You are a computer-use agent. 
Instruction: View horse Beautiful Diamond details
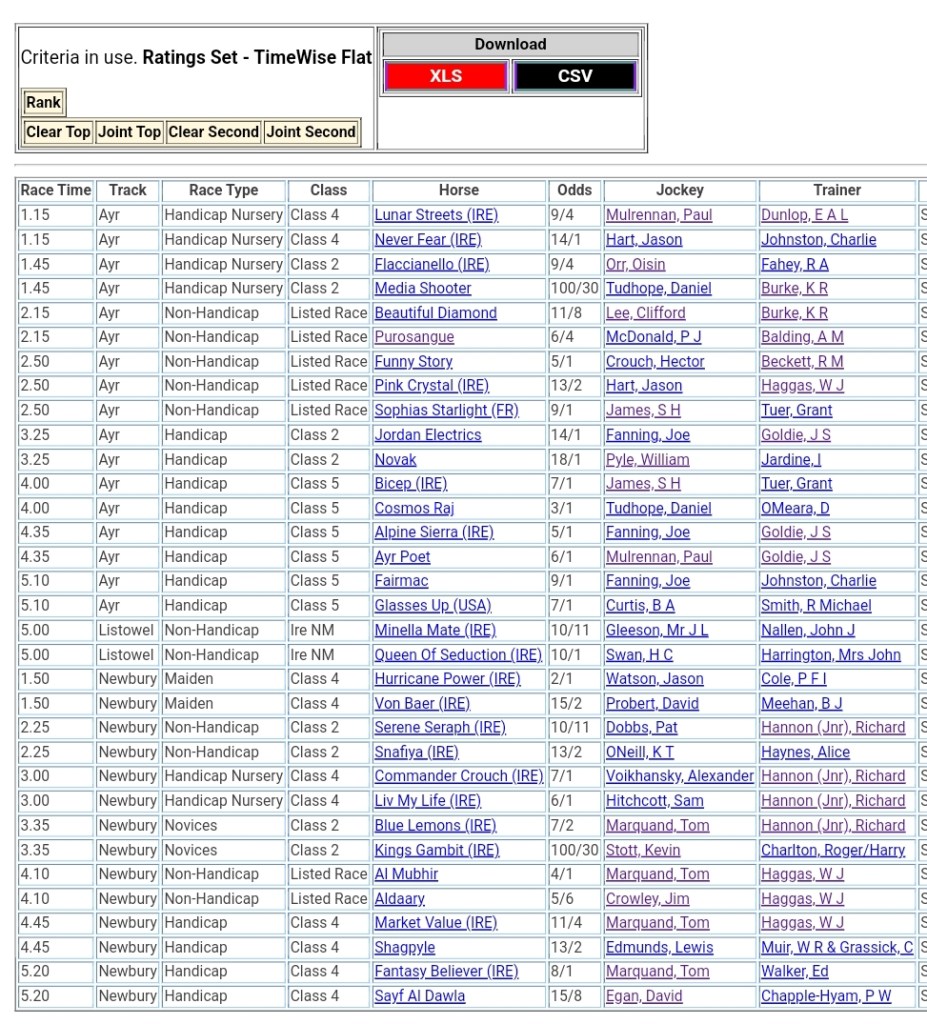[435, 313]
